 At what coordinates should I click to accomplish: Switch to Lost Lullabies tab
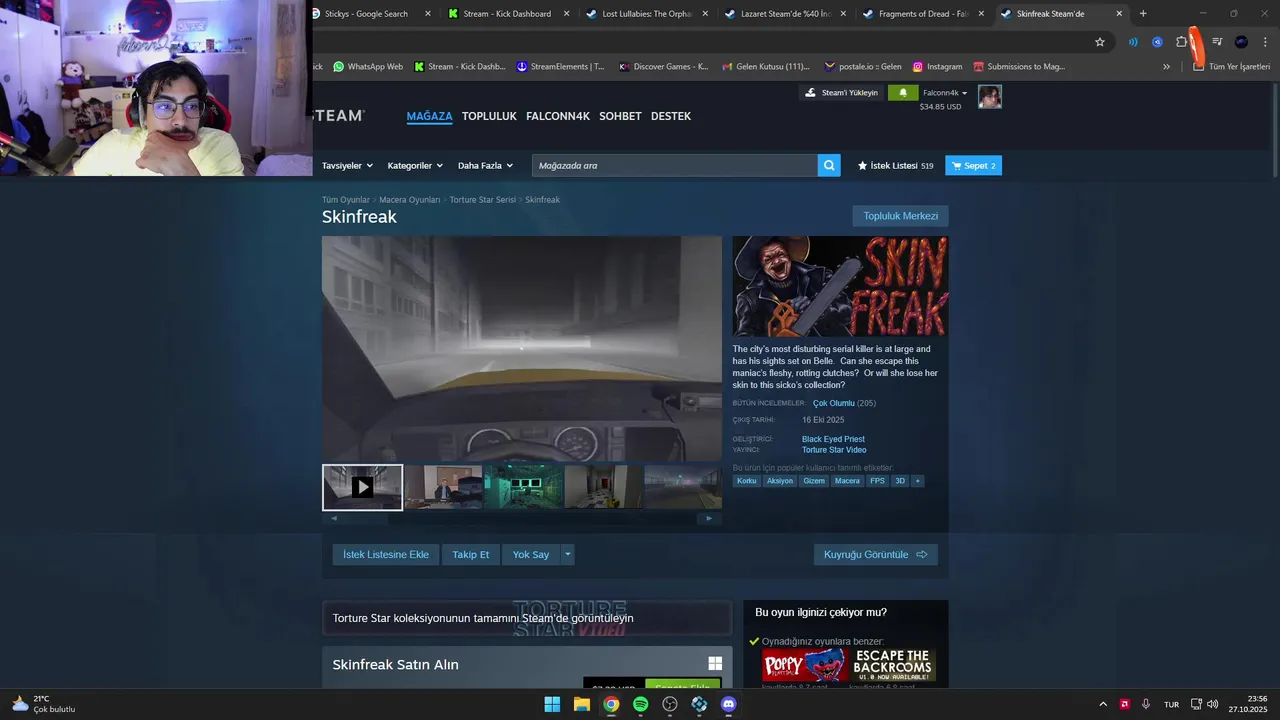coord(647,14)
